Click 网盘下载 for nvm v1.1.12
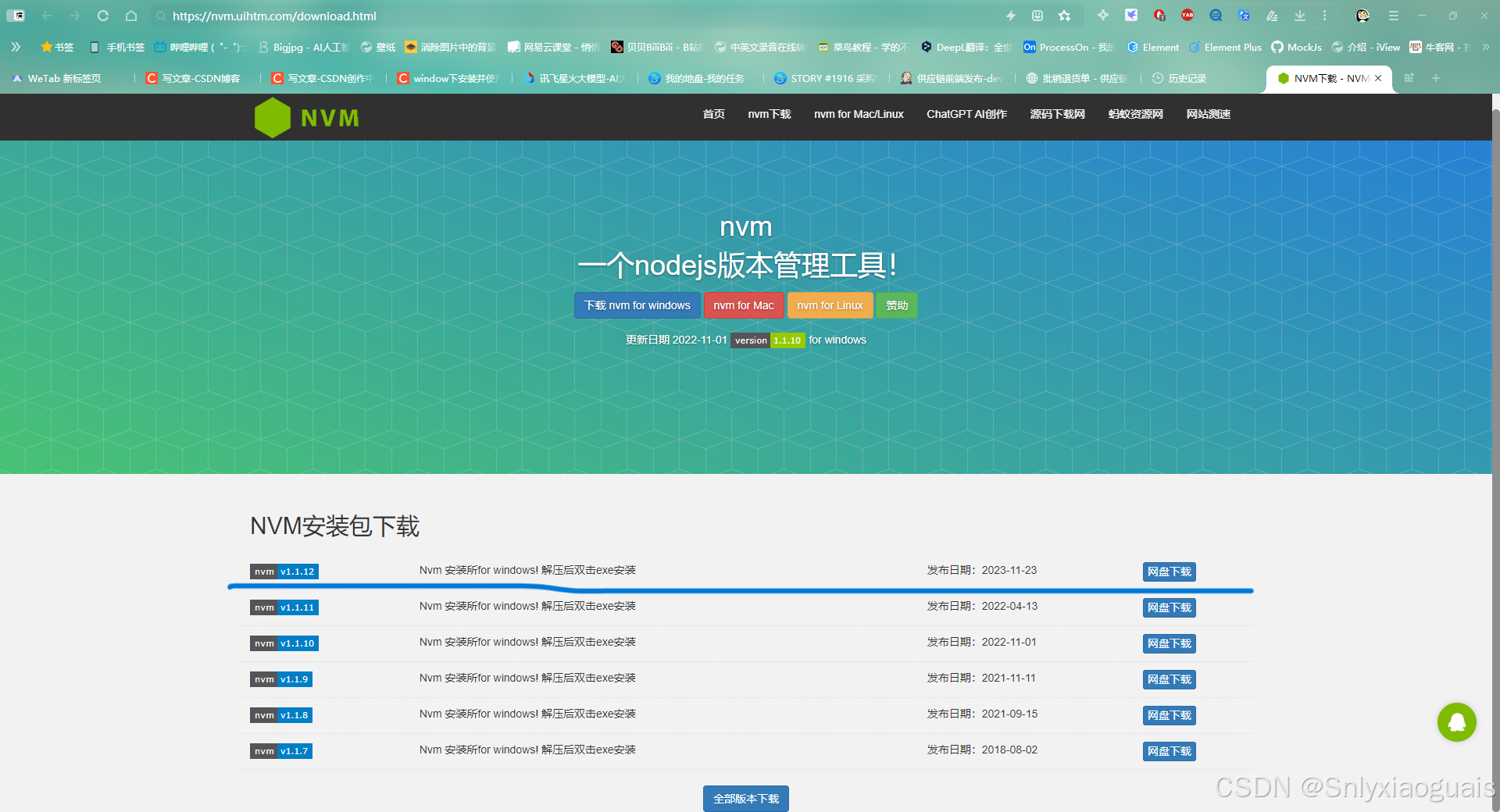Screen dimensions: 1500x812 [1169, 572]
